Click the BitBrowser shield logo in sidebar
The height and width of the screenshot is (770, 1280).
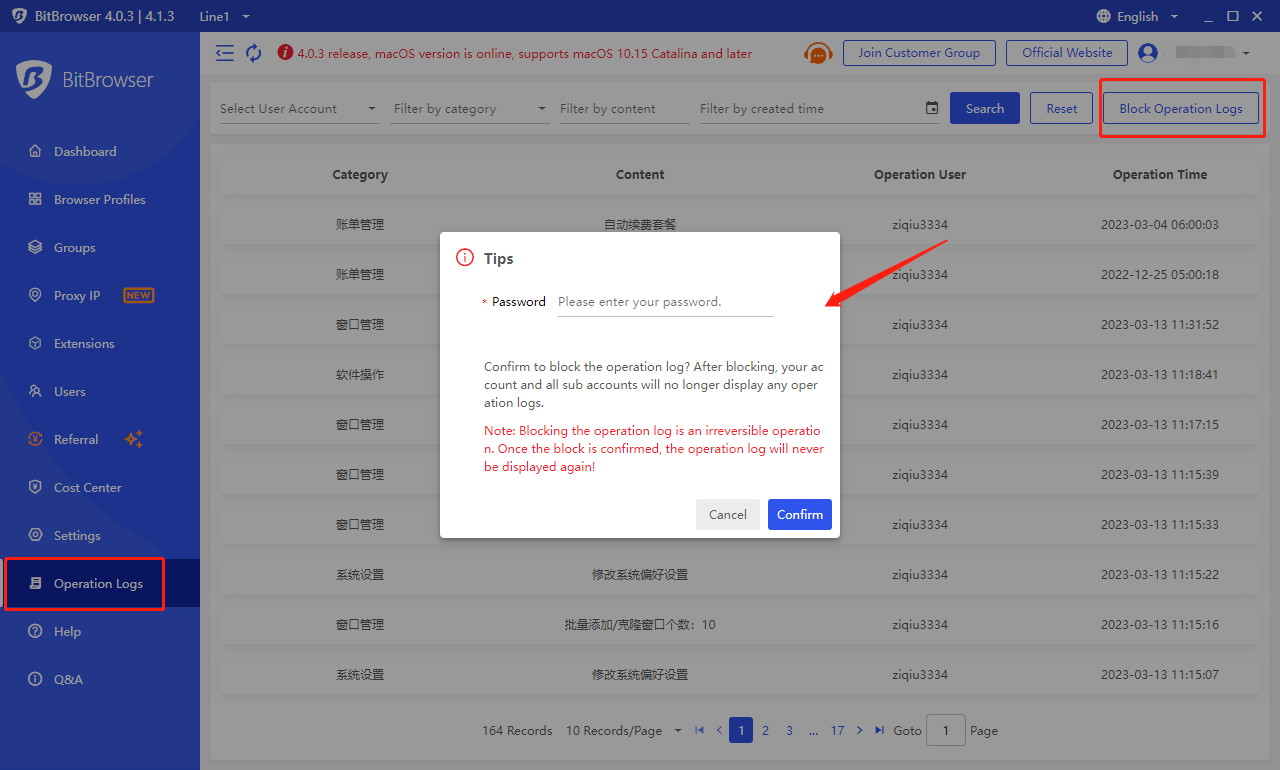coord(34,80)
